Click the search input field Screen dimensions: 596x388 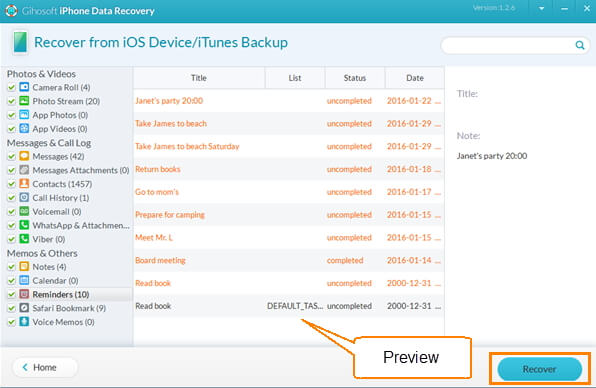(x=508, y=46)
